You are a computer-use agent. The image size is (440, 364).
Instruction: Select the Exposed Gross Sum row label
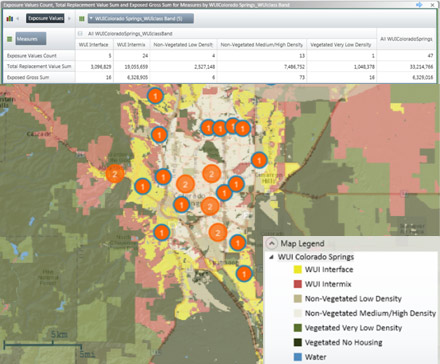[28, 77]
